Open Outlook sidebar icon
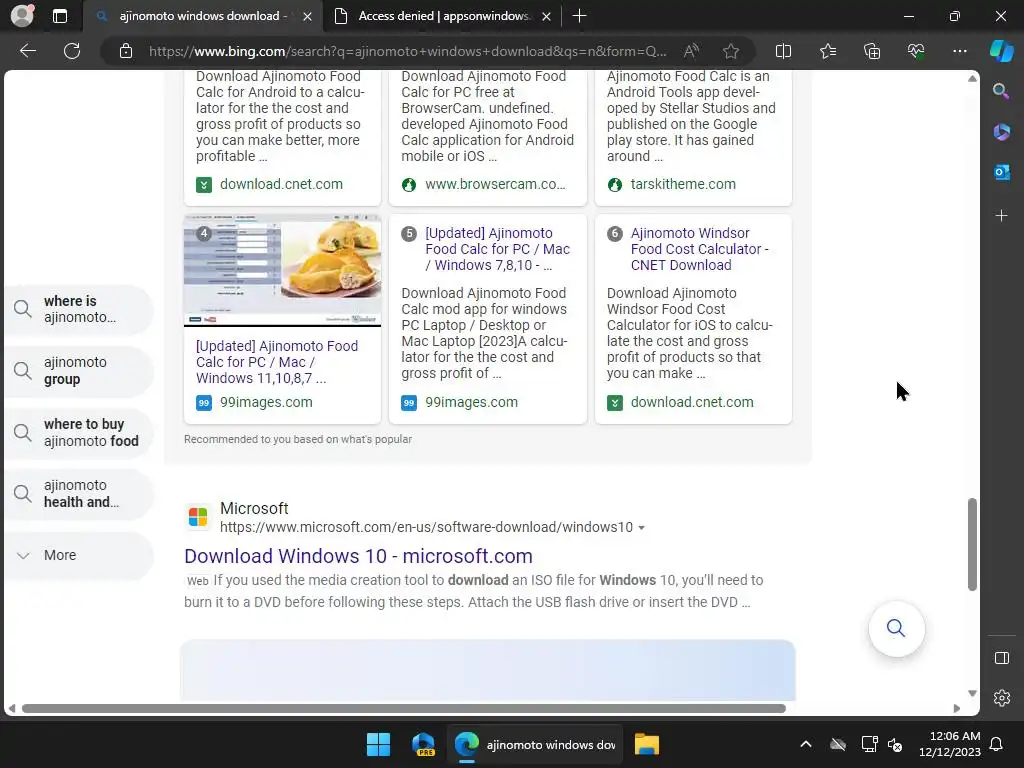The image size is (1024, 768). [1001, 172]
